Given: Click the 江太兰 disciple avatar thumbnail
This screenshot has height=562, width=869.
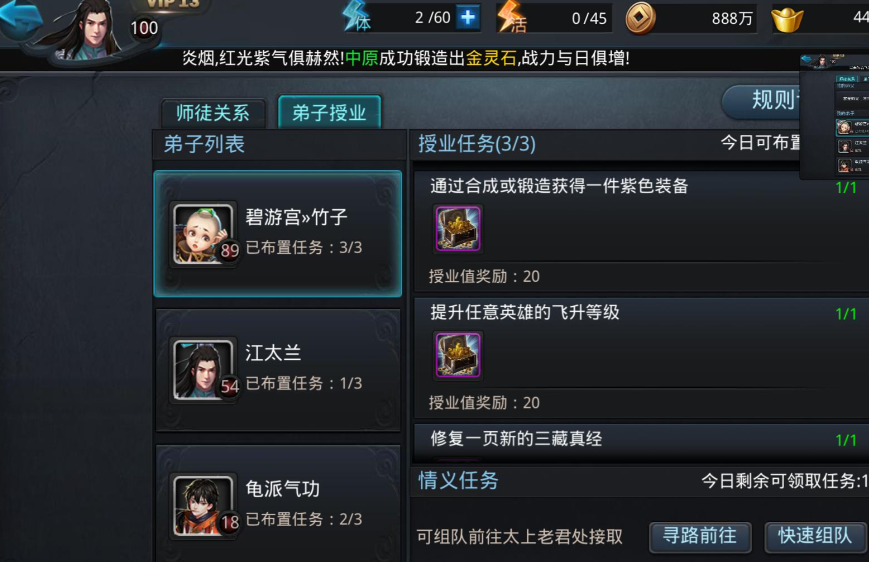Looking at the screenshot, I should [203, 370].
